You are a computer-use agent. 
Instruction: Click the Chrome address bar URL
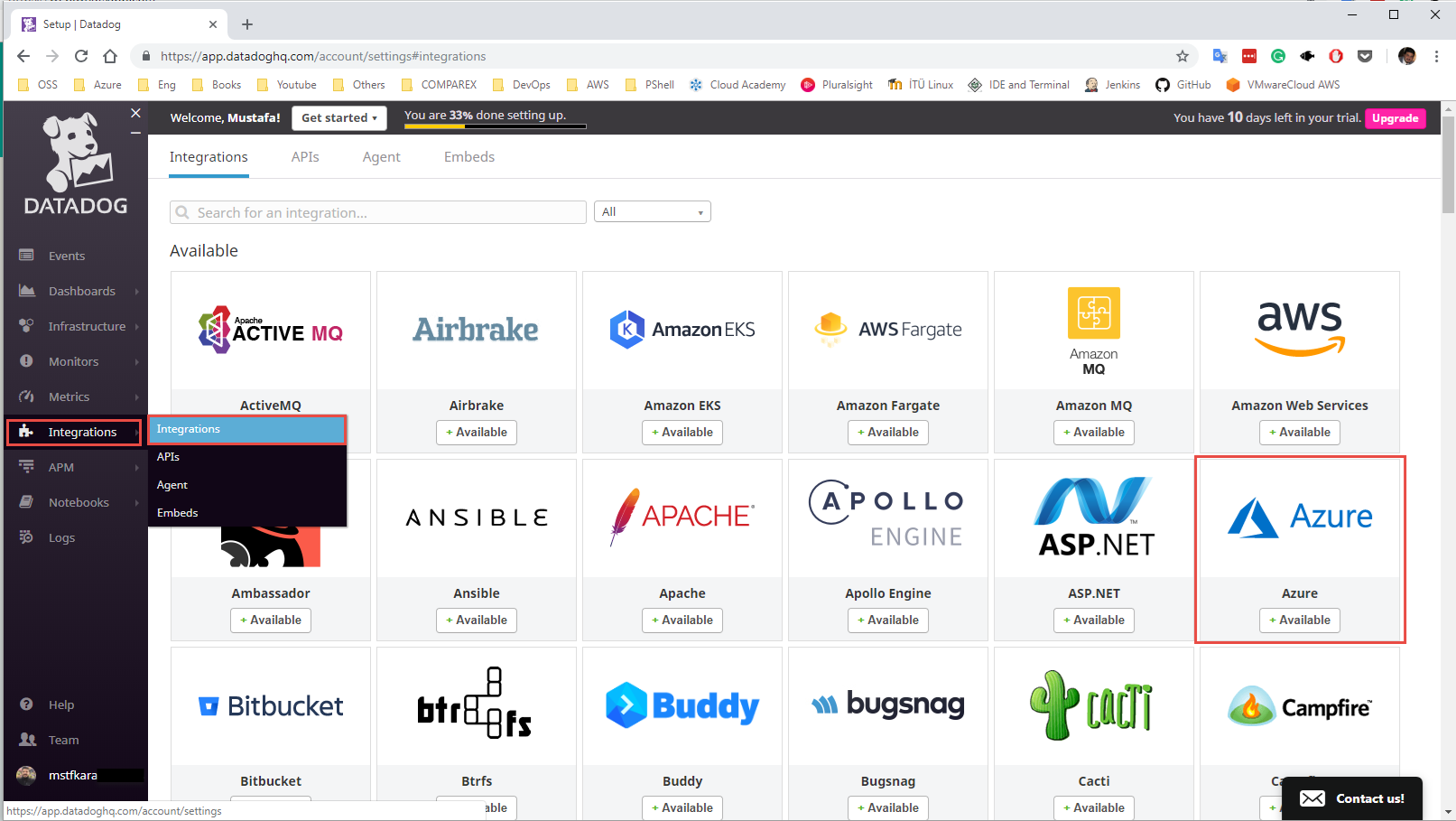pyautogui.click(x=323, y=56)
